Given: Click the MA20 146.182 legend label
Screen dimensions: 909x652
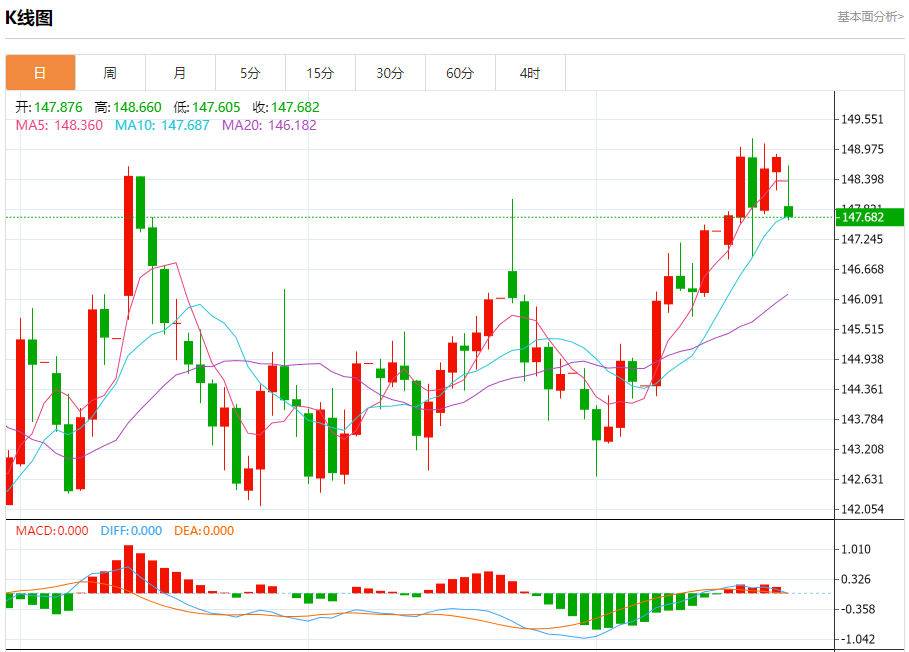Looking at the screenshot, I should (269, 125).
